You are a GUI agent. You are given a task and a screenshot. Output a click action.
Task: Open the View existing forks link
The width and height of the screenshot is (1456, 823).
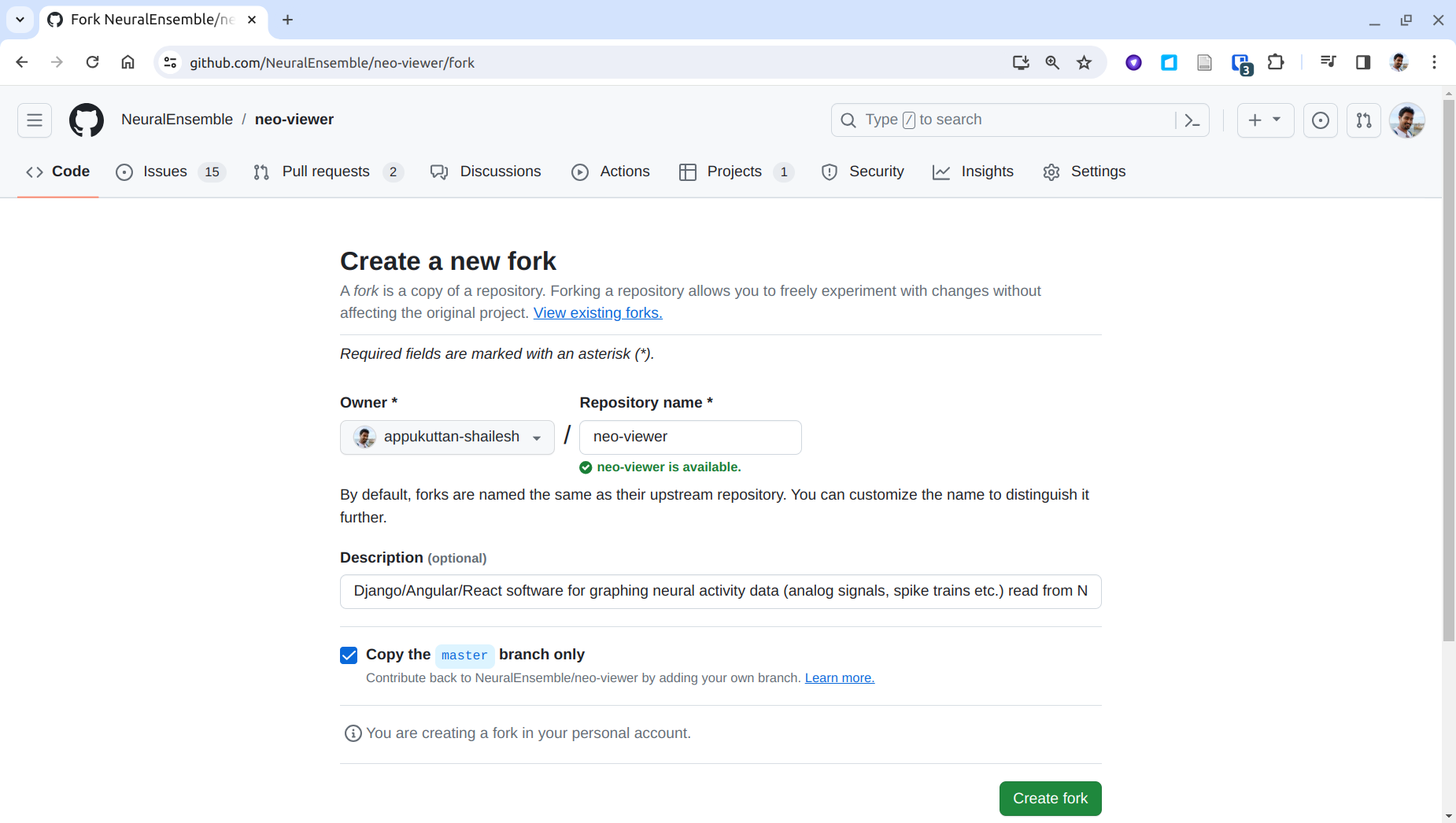[x=597, y=312]
